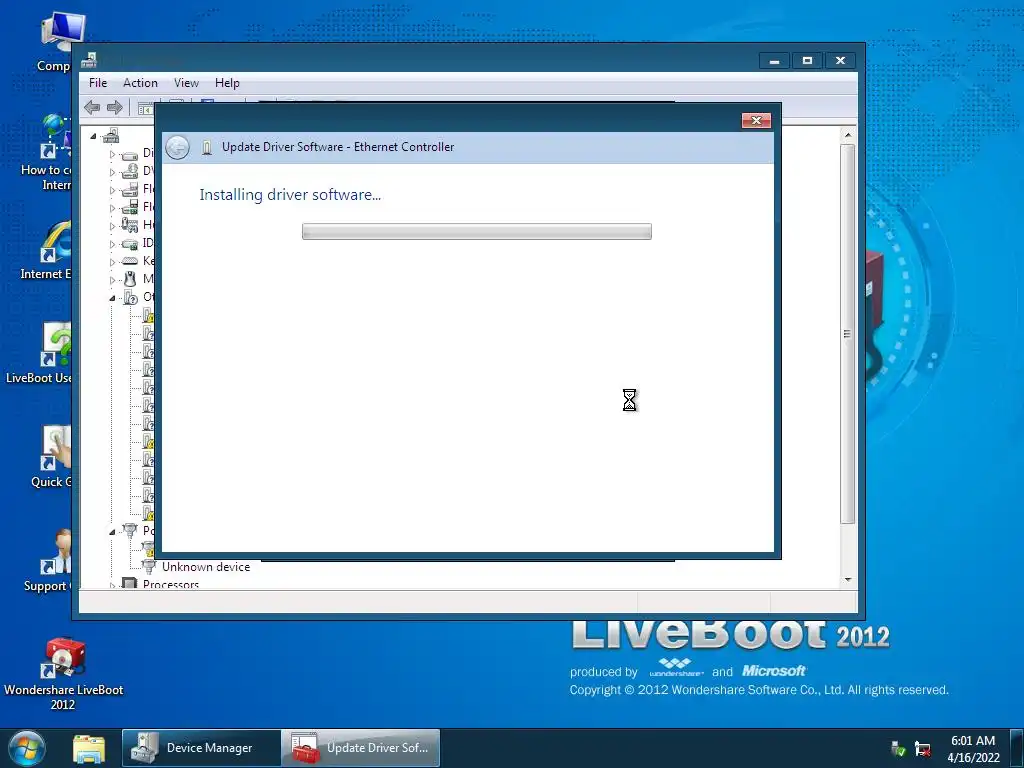
Task: Select the "How to connect Internet" desktop shortcut
Action: (49, 152)
